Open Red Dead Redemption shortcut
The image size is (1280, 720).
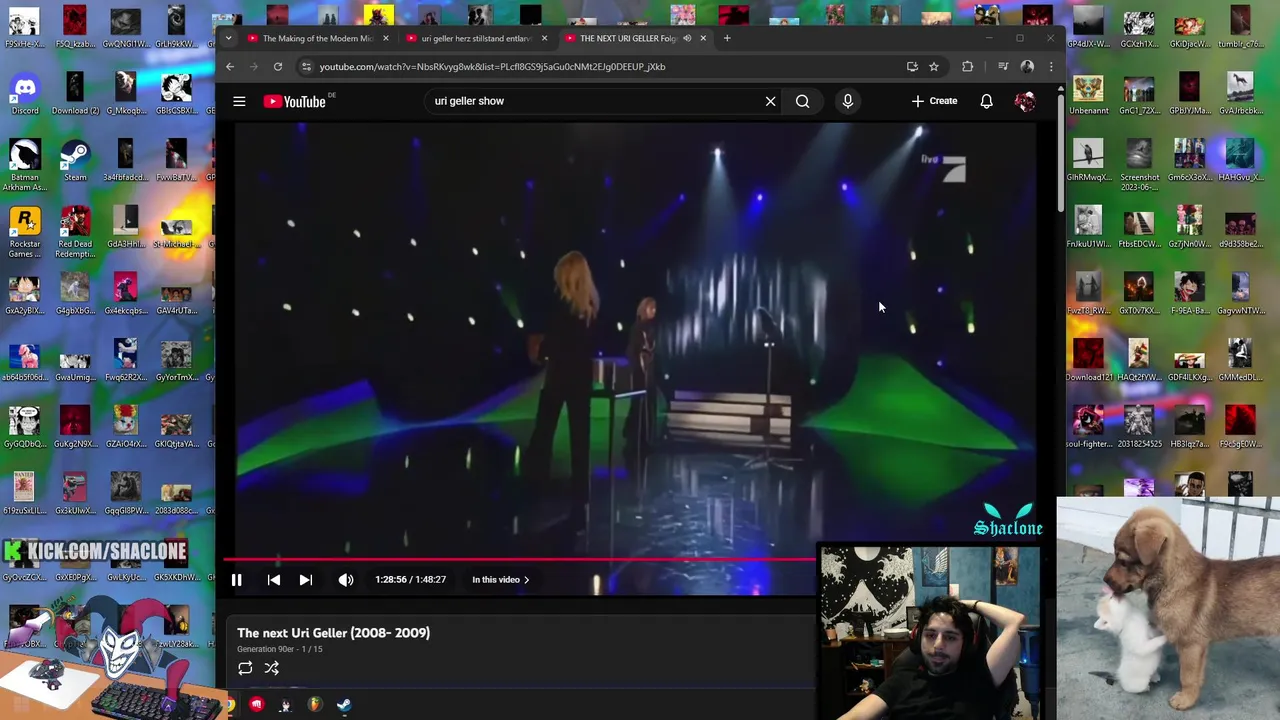(75, 232)
